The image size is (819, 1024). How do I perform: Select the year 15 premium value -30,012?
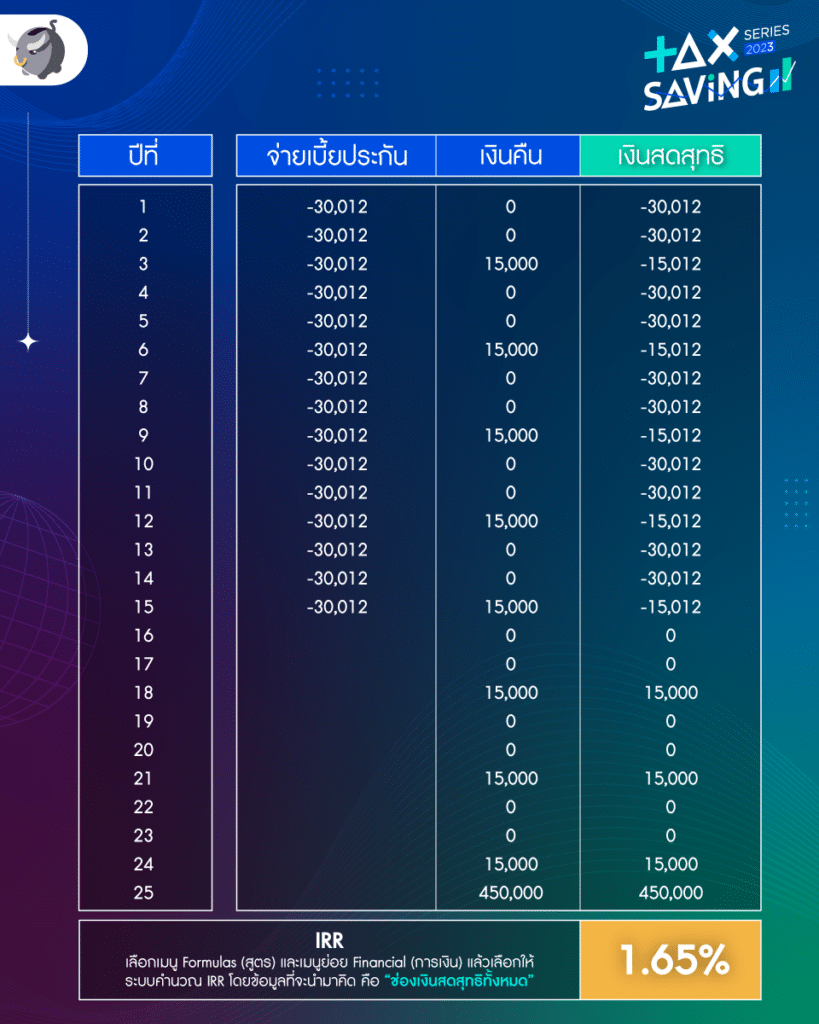[x=337, y=607]
